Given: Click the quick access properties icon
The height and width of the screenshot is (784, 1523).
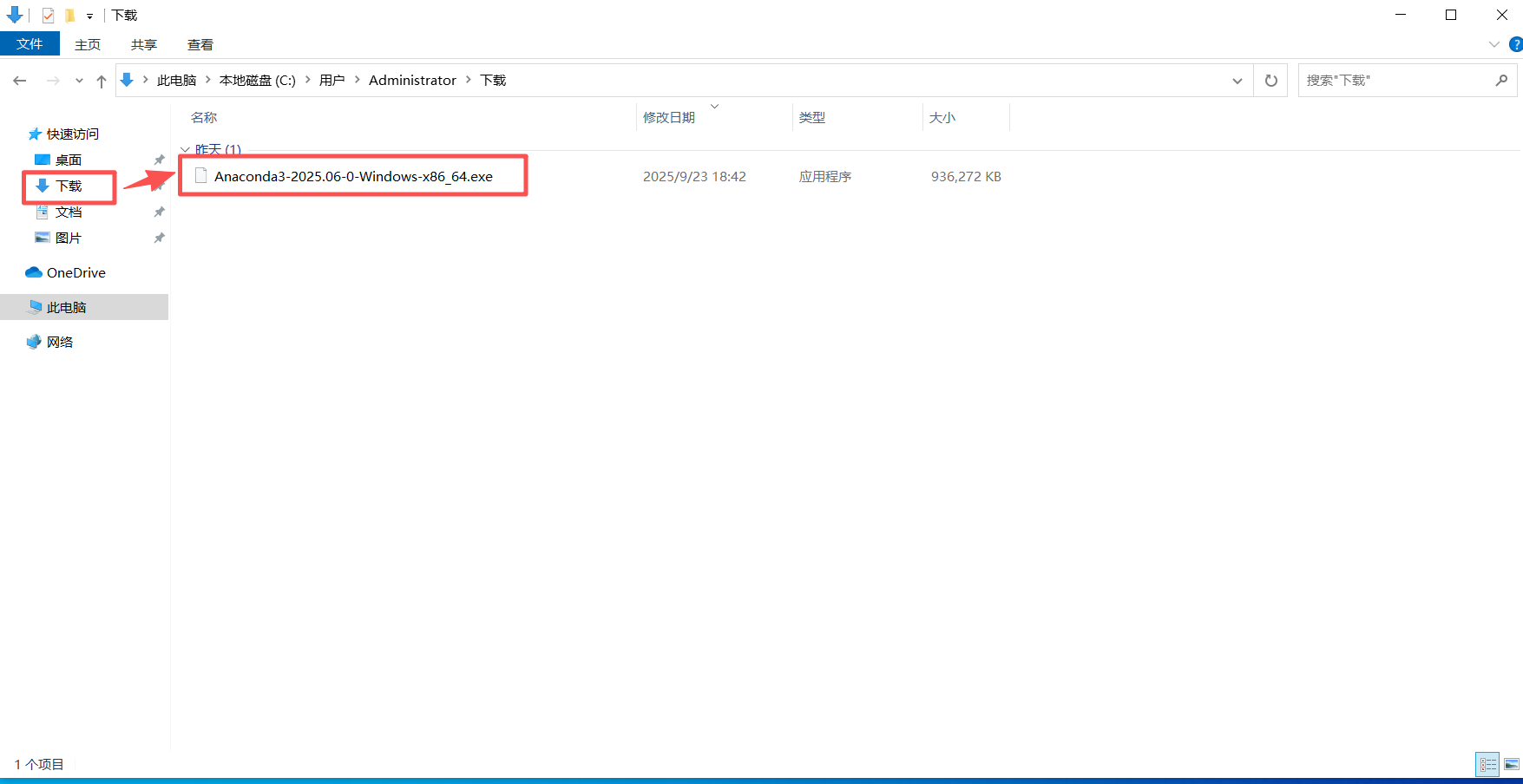Looking at the screenshot, I should click(x=48, y=15).
